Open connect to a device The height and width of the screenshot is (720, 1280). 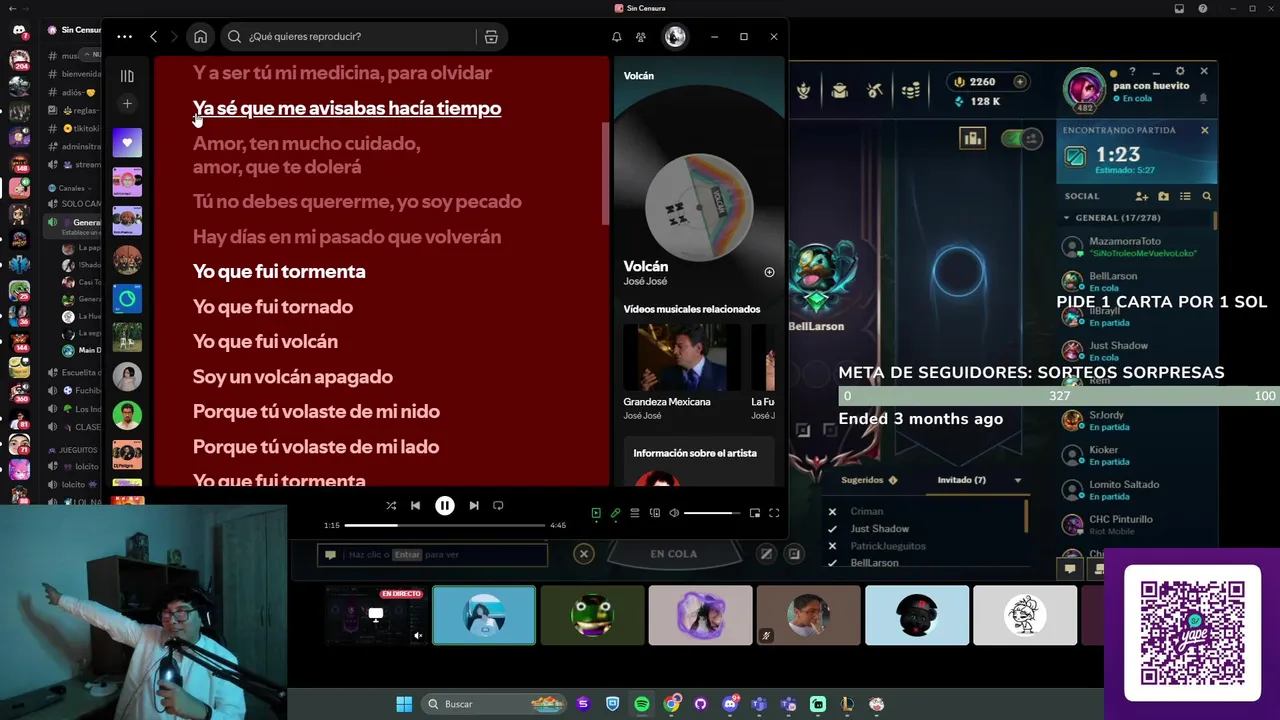coord(655,513)
